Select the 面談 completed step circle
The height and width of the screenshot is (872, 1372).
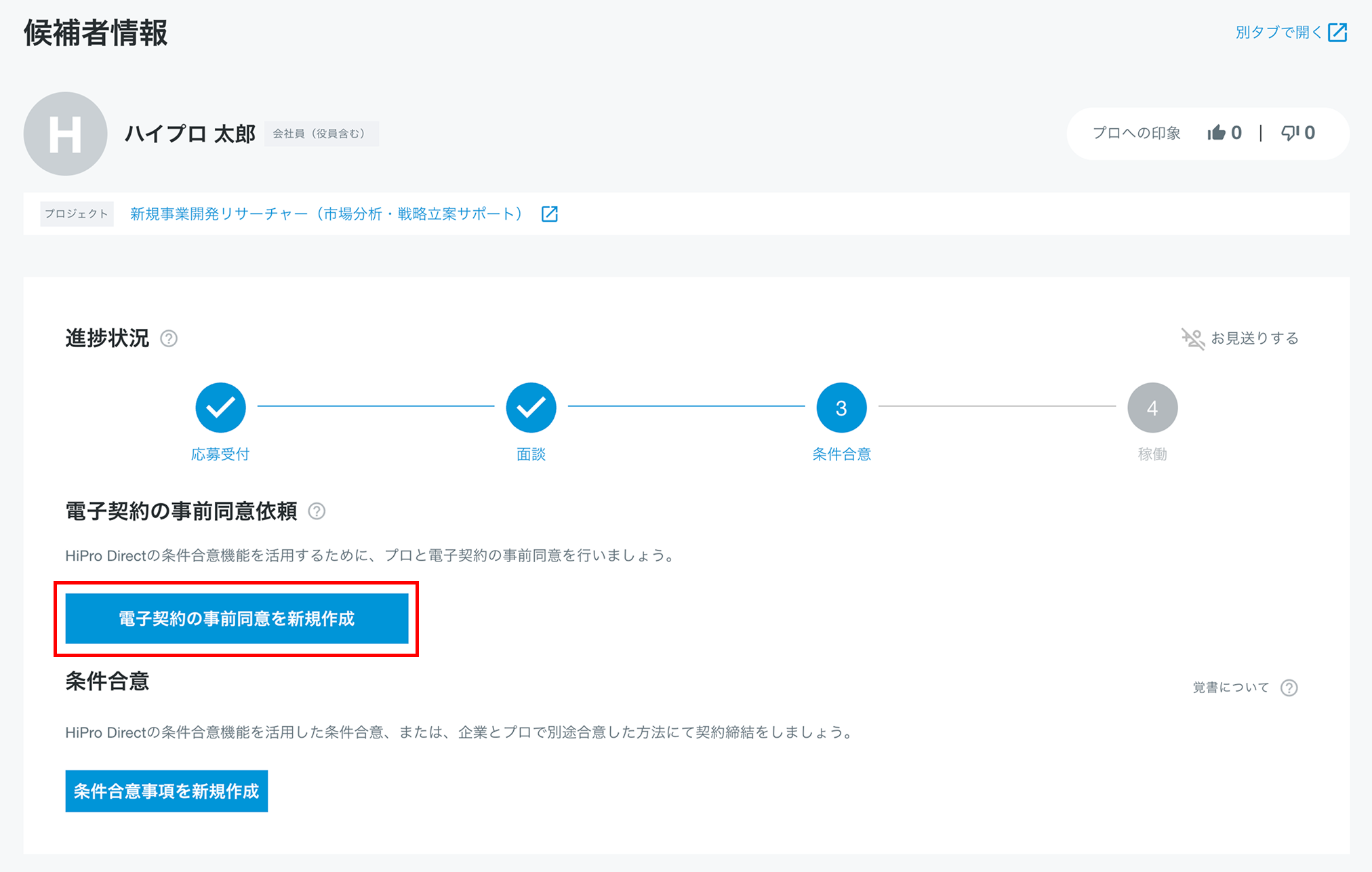point(531,408)
